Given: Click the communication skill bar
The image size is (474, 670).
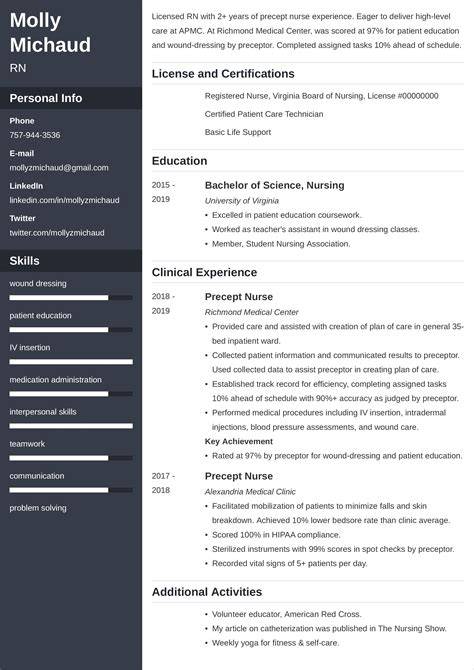Looking at the screenshot, I should (71, 490).
